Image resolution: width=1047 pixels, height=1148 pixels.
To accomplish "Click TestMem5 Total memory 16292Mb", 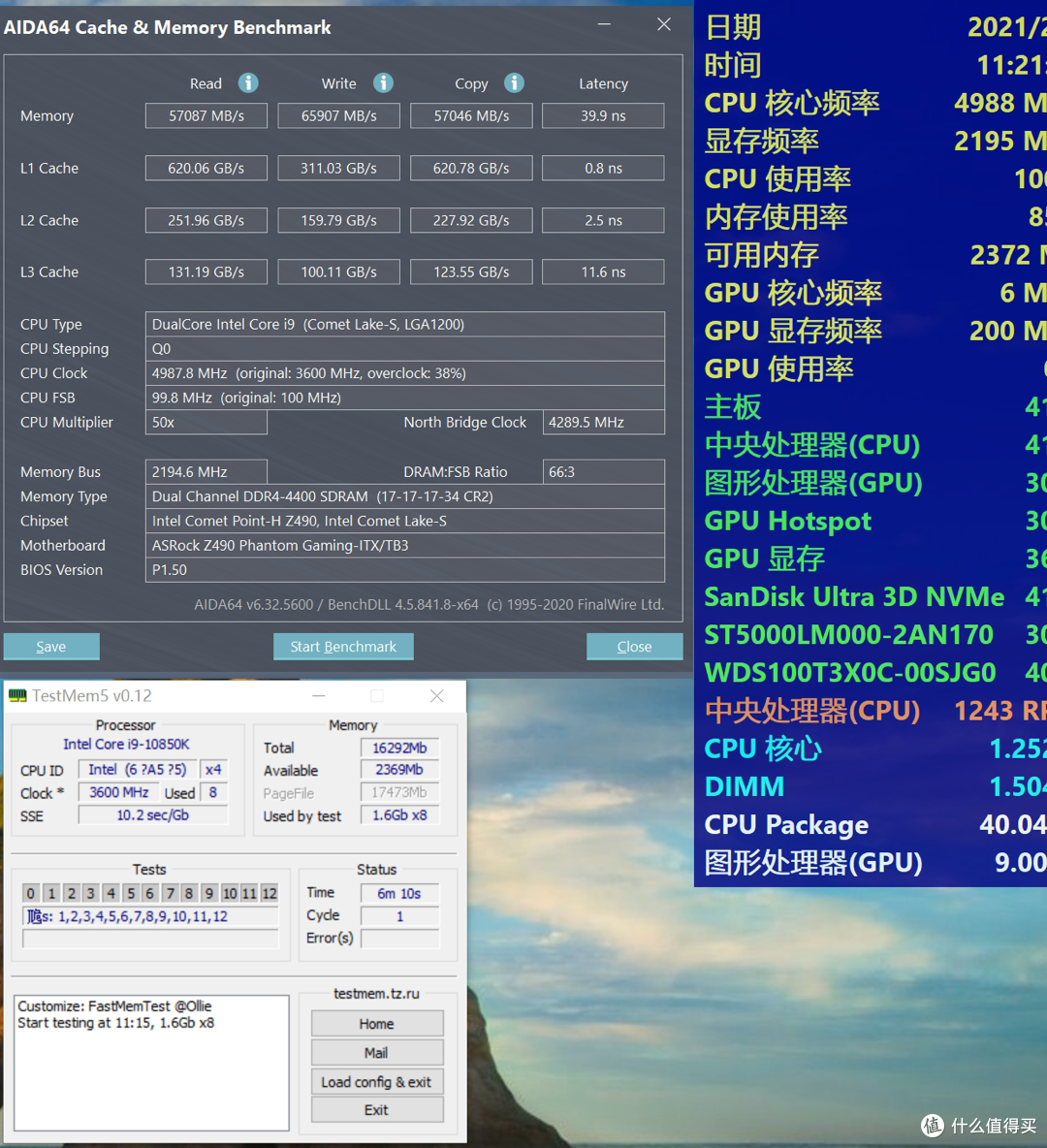I will pos(399,748).
